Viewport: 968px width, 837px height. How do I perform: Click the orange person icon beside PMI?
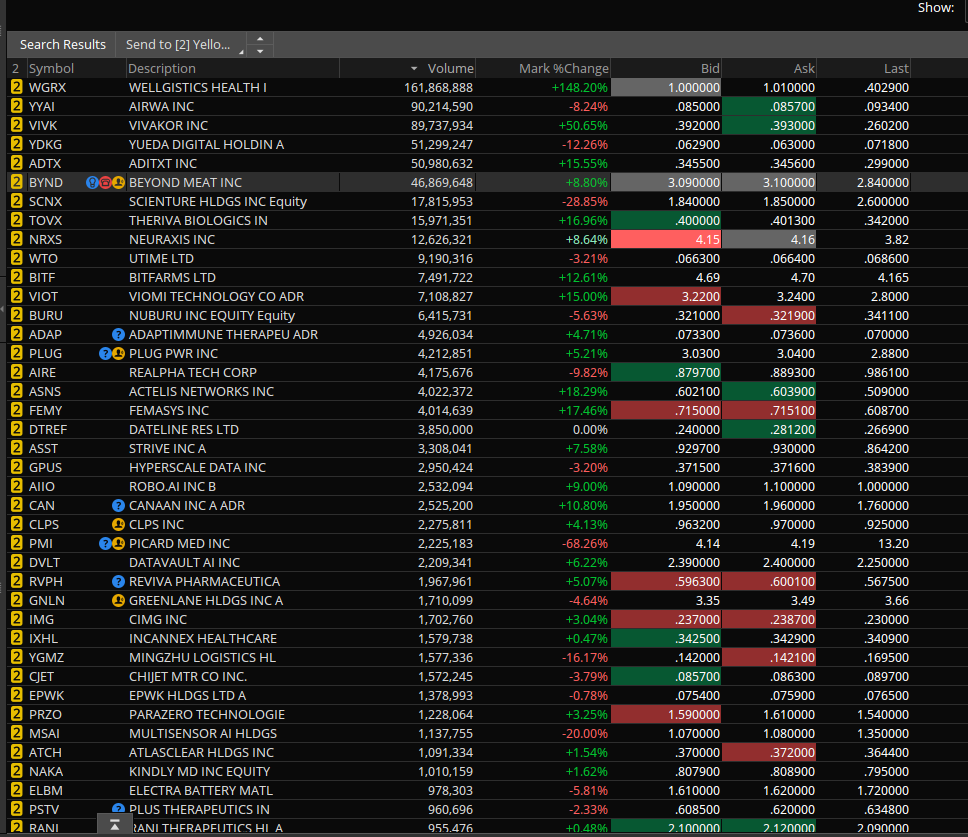(119, 544)
